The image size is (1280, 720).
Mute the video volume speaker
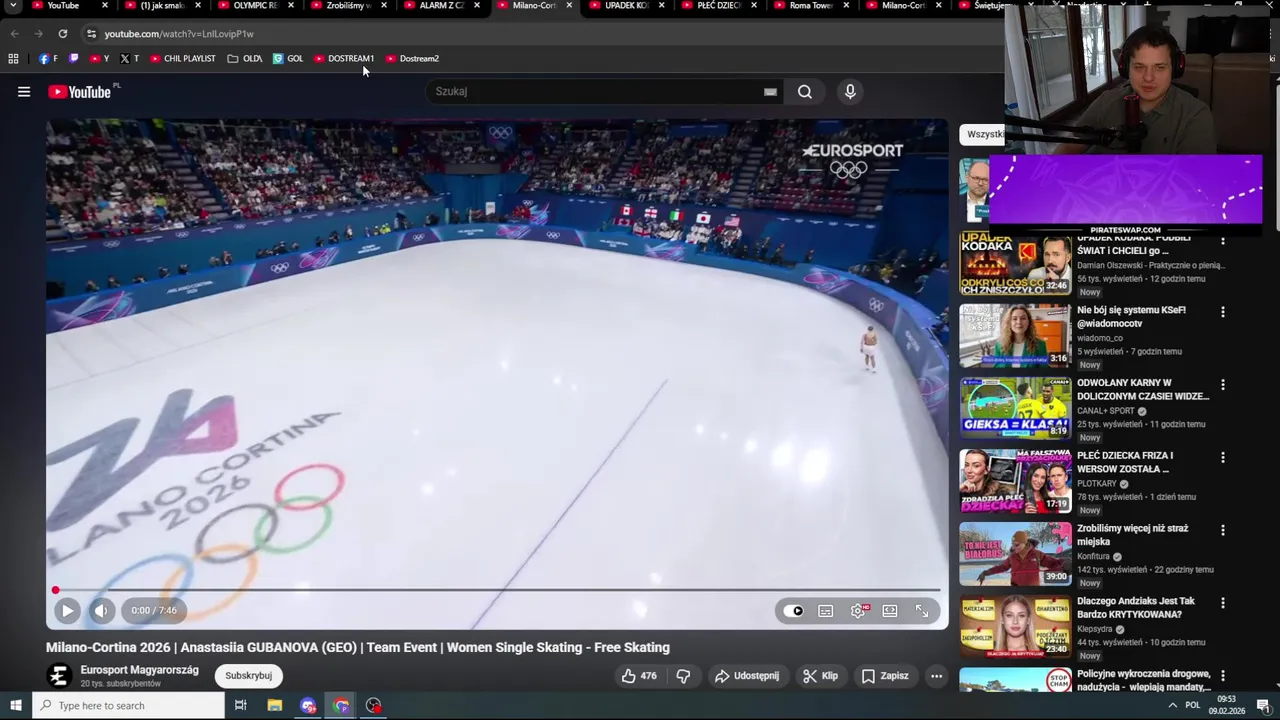(x=102, y=610)
